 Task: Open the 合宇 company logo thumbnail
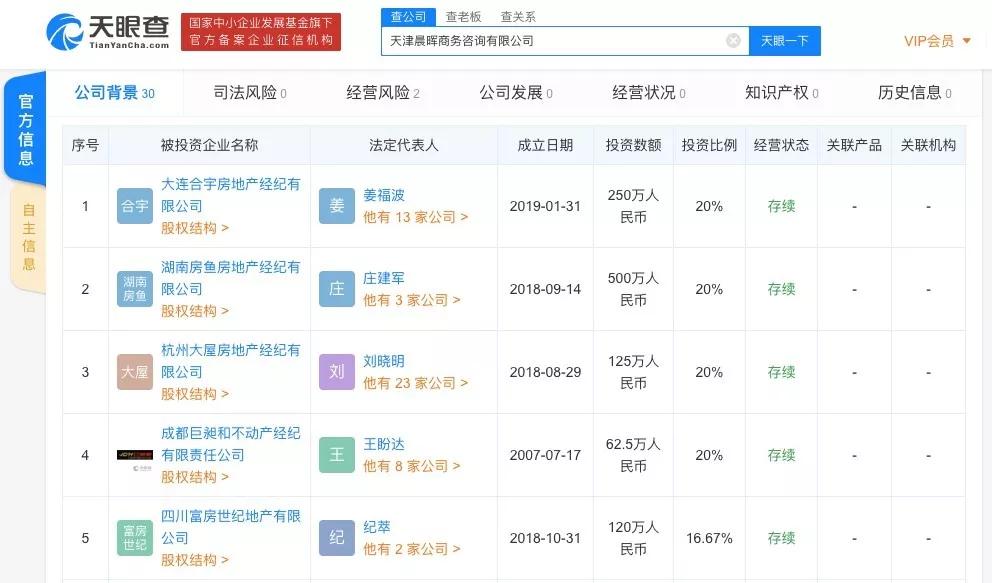click(135, 206)
